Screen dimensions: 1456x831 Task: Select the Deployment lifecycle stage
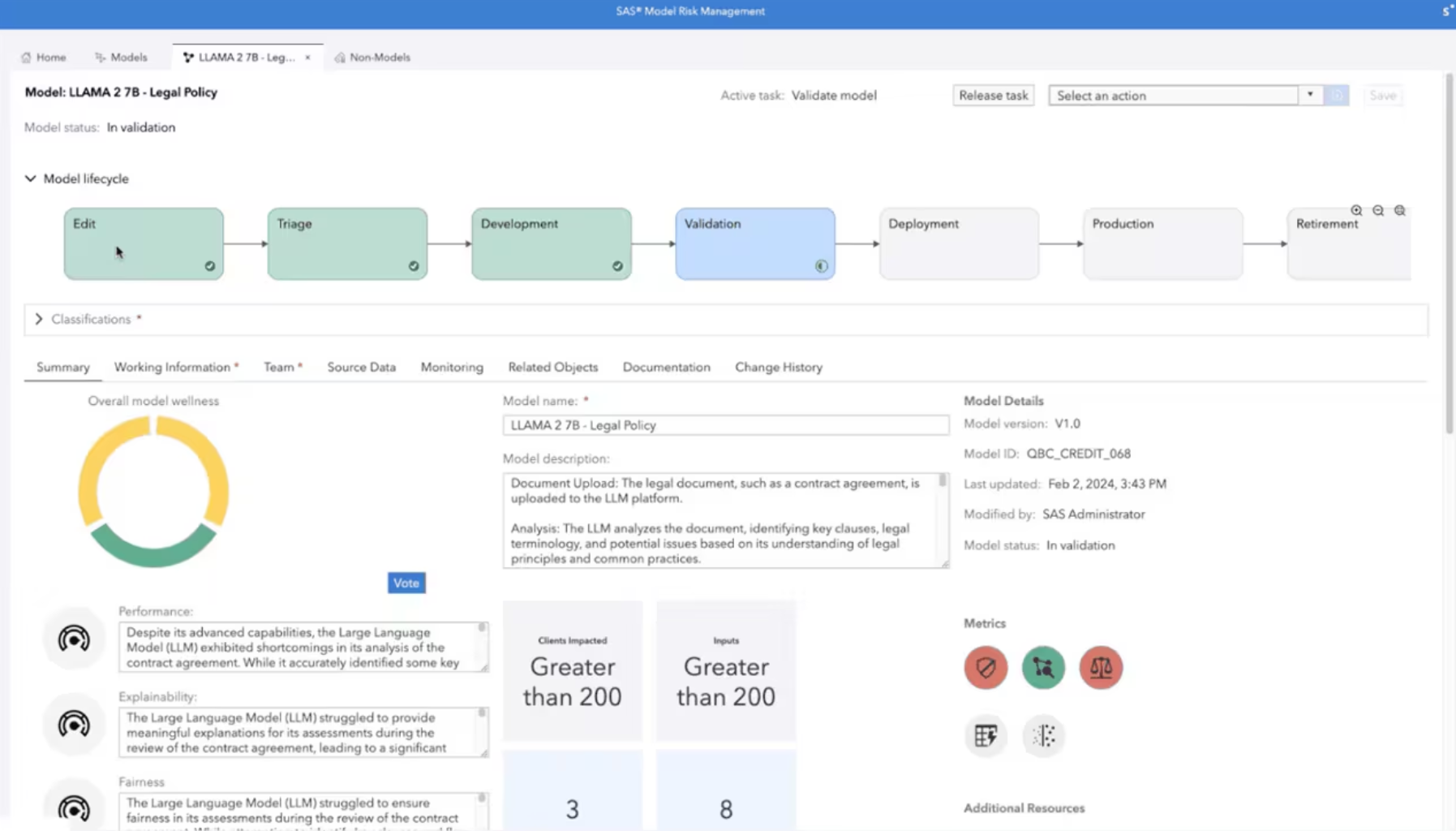959,243
